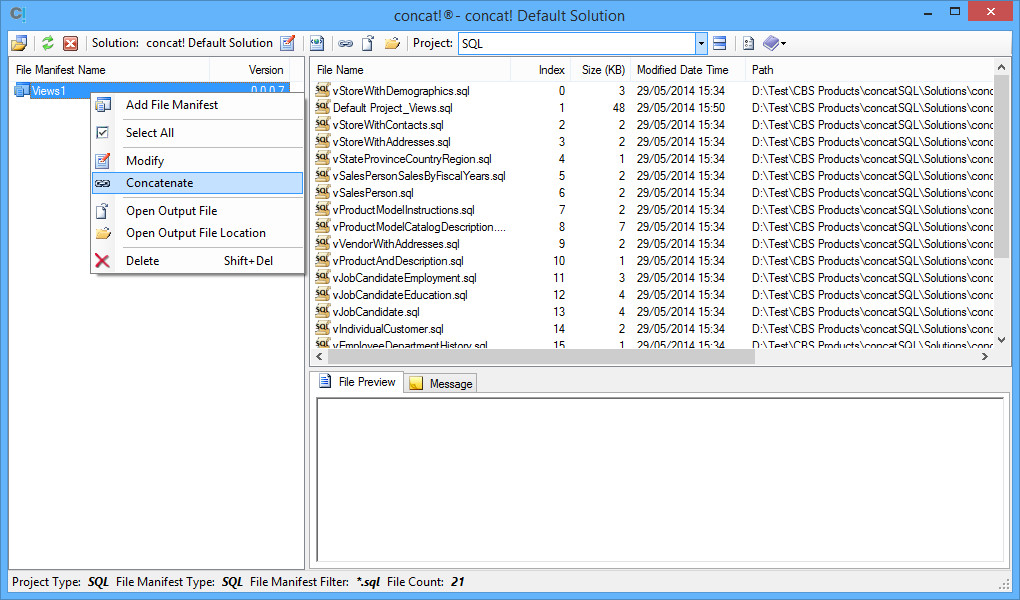This screenshot has width=1020, height=600.
Task: Click the Modify pencil menu icon
Action: coord(103,161)
